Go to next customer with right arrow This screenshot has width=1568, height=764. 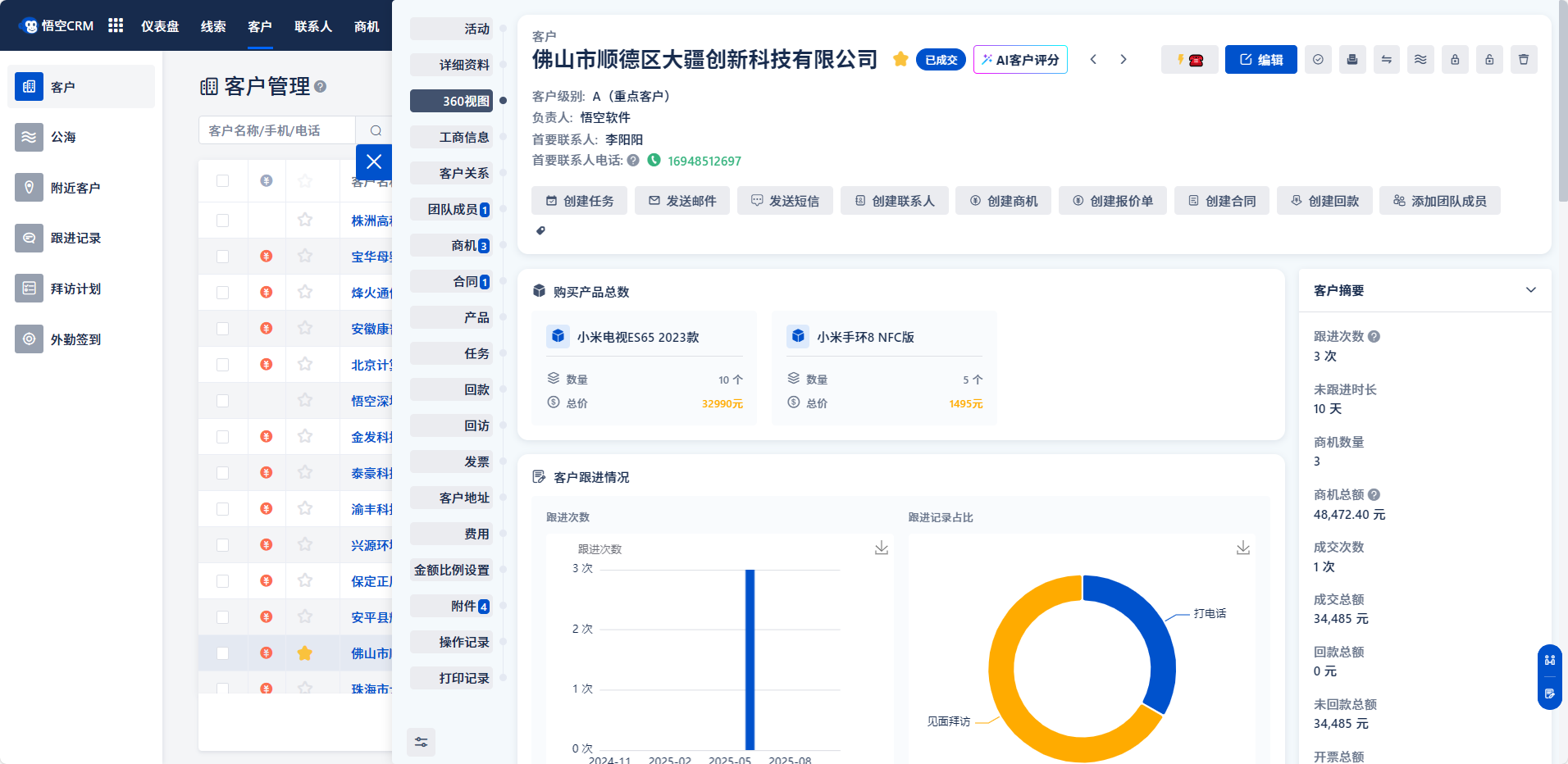click(1124, 59)
